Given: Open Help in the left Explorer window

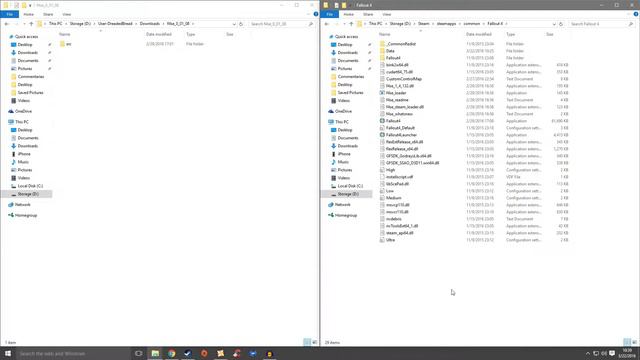Looking at the screenshot, I should [316, 14].
